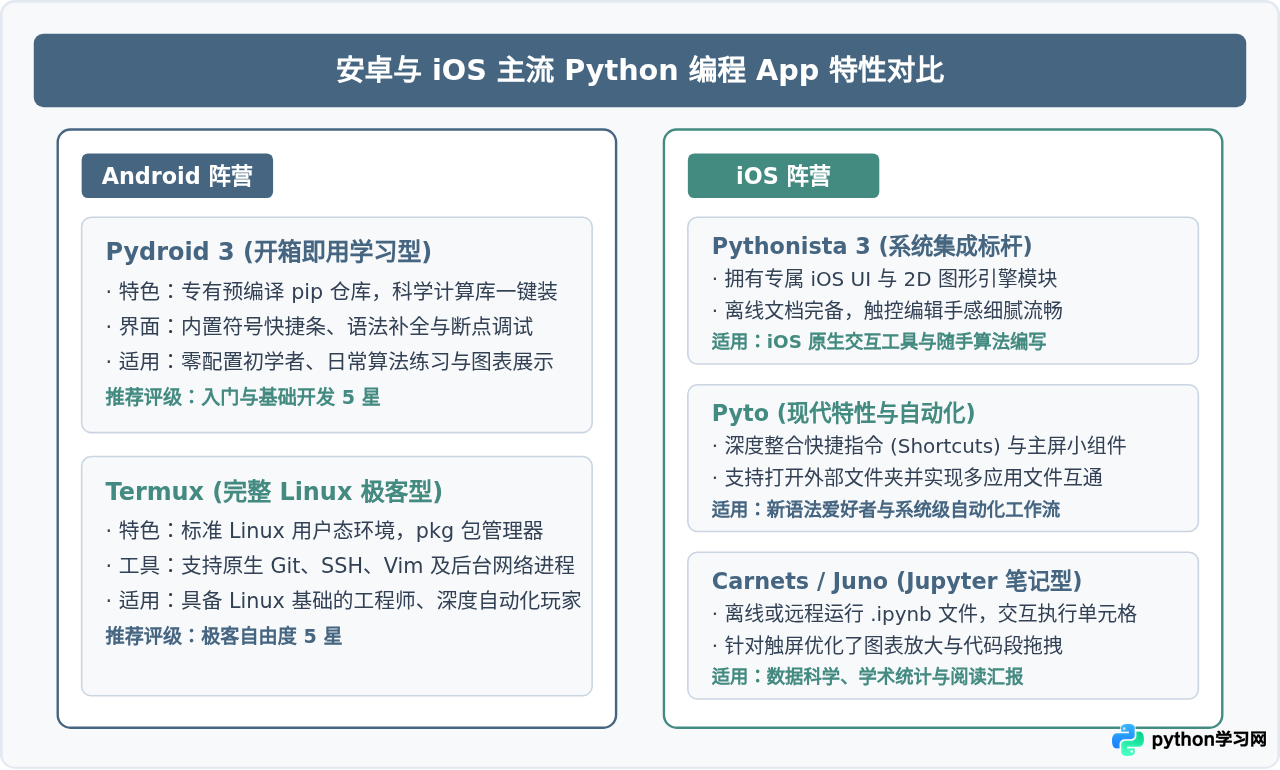Click the line "针对触屏优化了图表放大与代码段拖拽"
Viewport: 1280px width, 770px height.
(887, 646)
